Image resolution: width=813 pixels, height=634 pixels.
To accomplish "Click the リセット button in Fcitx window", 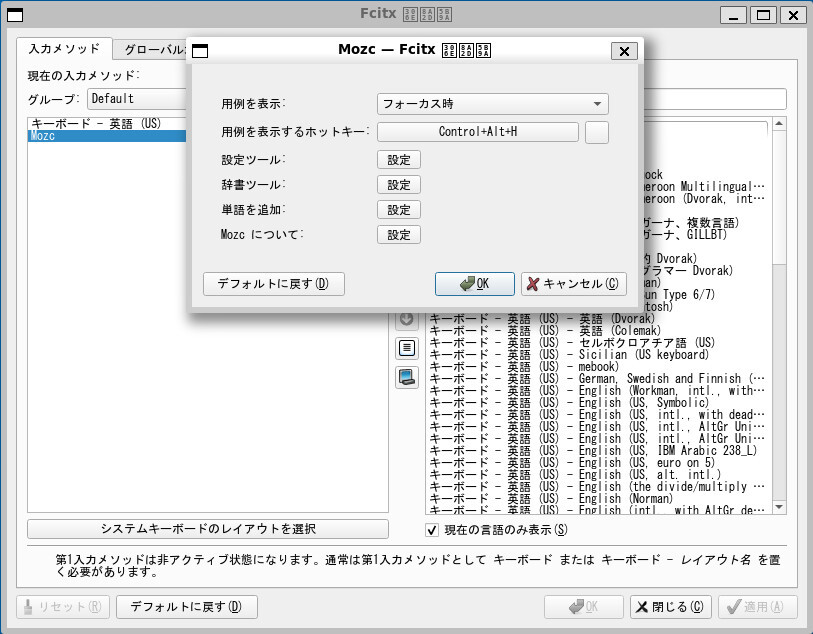I will [63, 607].
